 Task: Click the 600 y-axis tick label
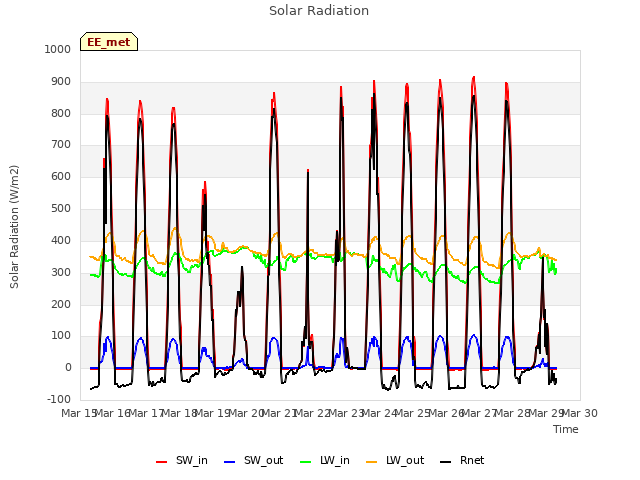tap(61, 176)
